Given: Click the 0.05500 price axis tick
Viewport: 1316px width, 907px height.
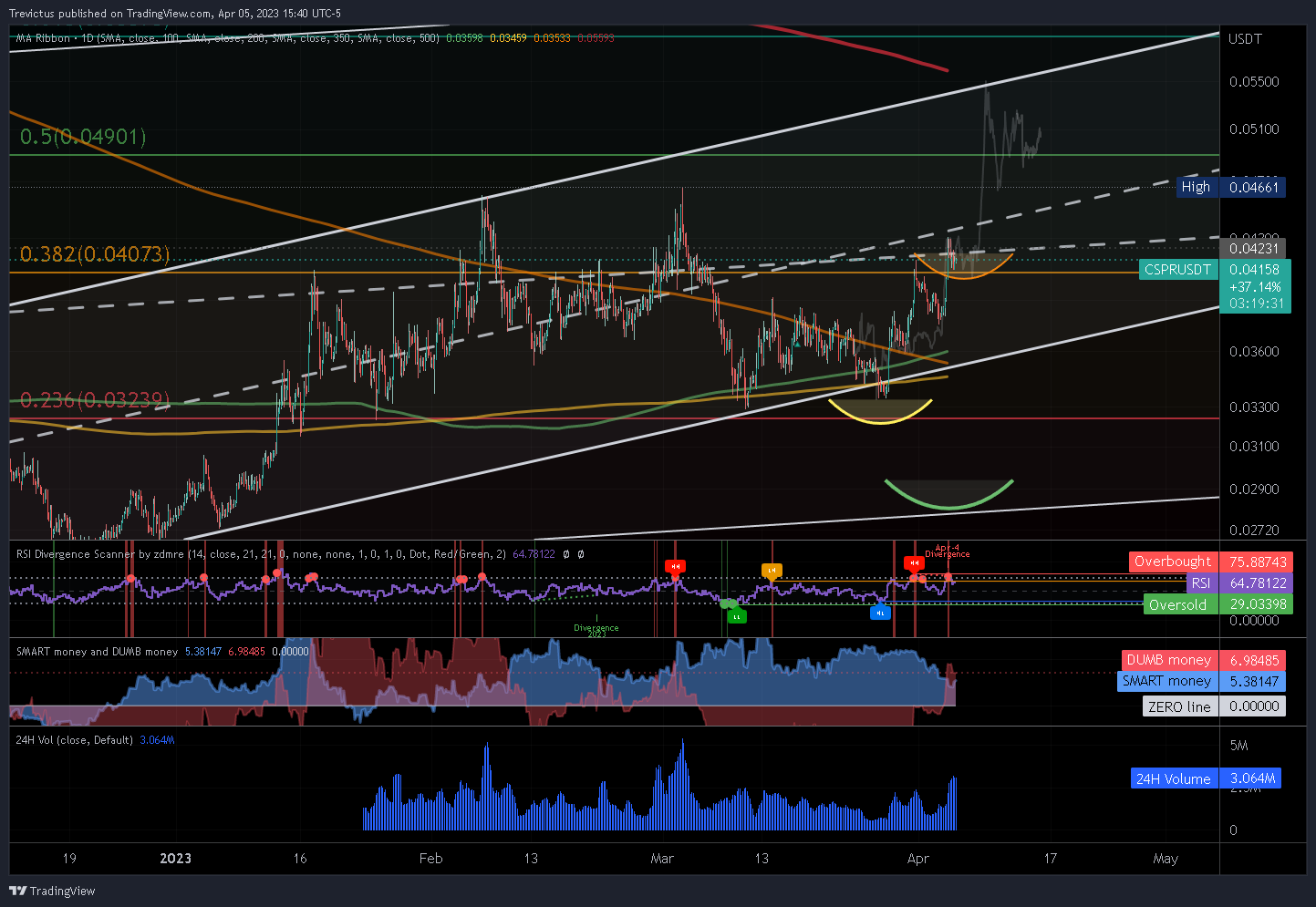Looking at the screenshot, I should [x=1254, y=82].
